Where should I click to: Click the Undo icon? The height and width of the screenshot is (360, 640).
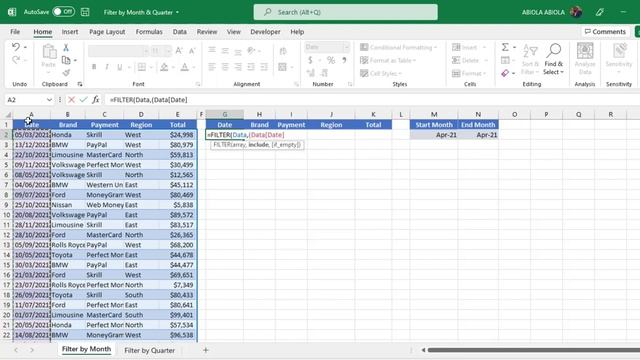[x=16, y=47]
